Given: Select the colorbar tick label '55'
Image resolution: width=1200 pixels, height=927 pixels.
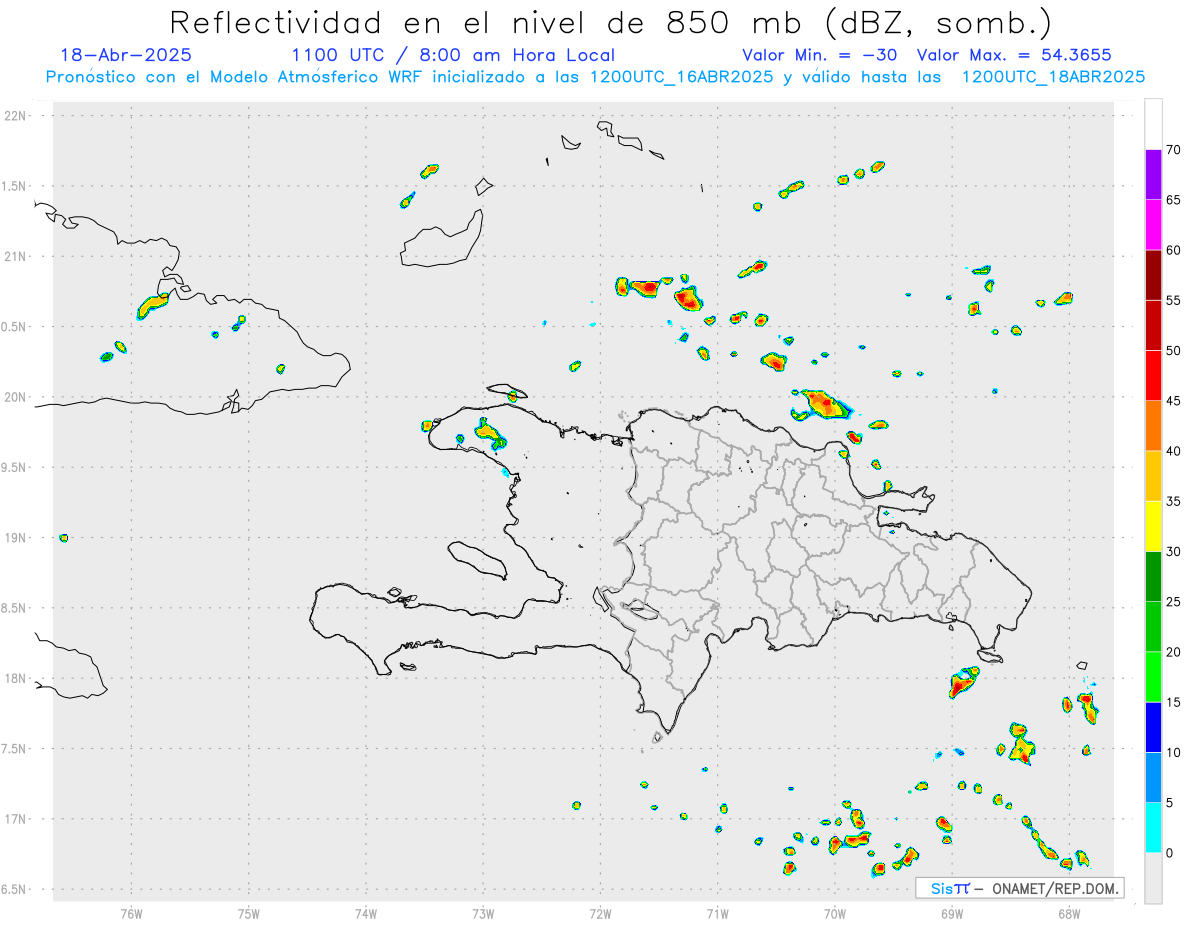Looking at the screenshot, I should click(1174, 300).
